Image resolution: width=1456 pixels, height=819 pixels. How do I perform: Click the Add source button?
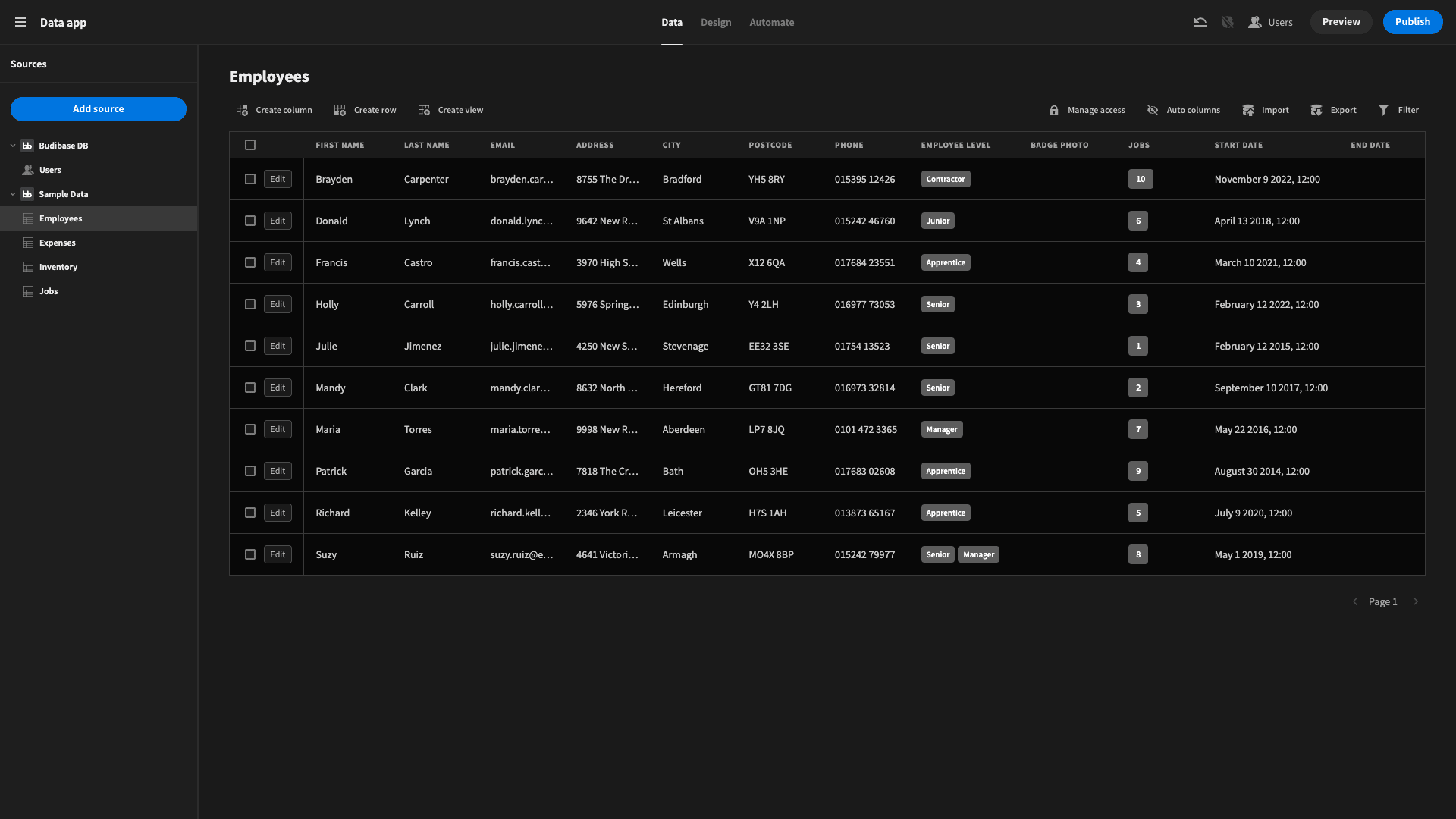[99, 109]
